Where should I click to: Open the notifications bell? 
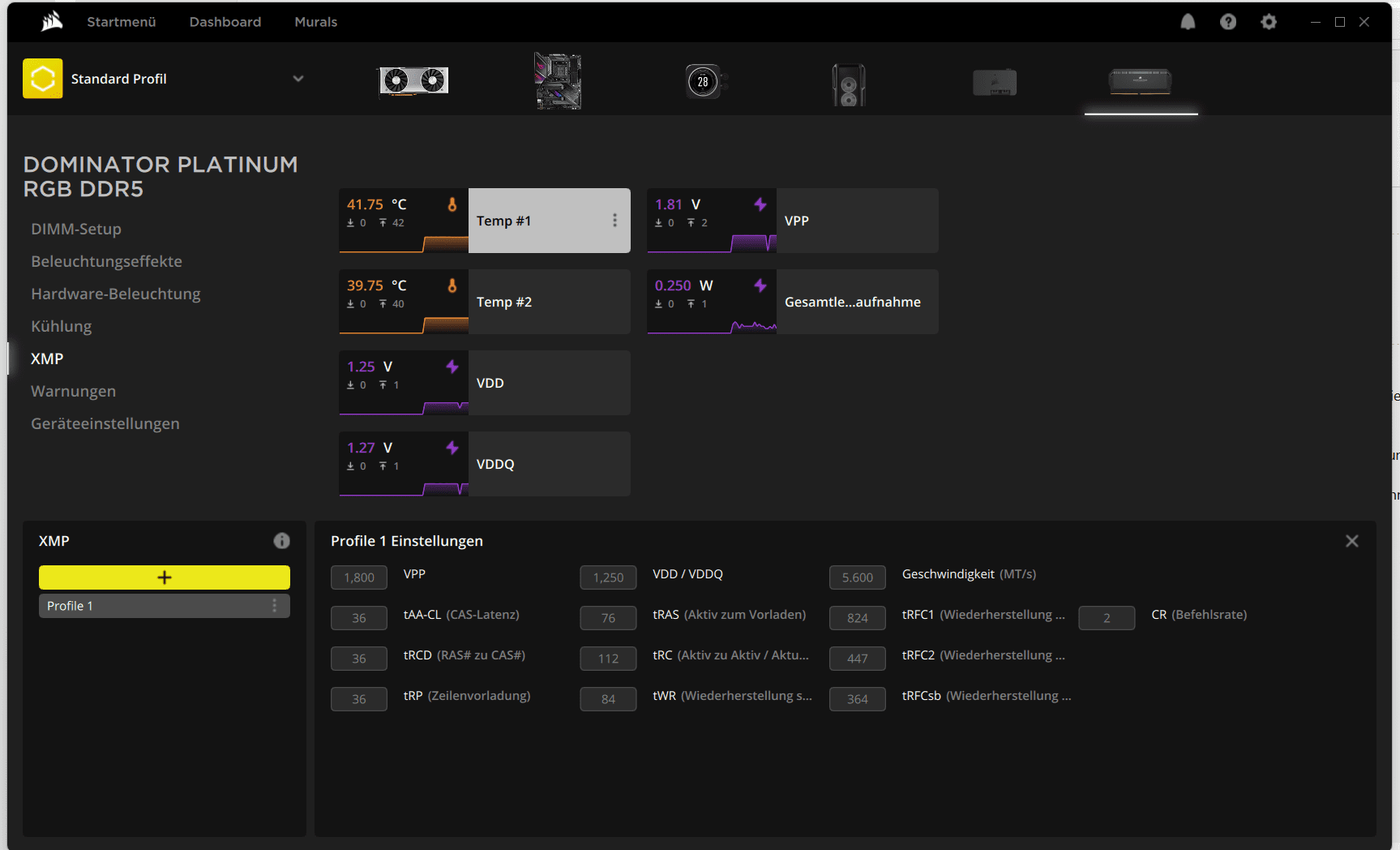pyautogui.click(x=1188, y=22)
